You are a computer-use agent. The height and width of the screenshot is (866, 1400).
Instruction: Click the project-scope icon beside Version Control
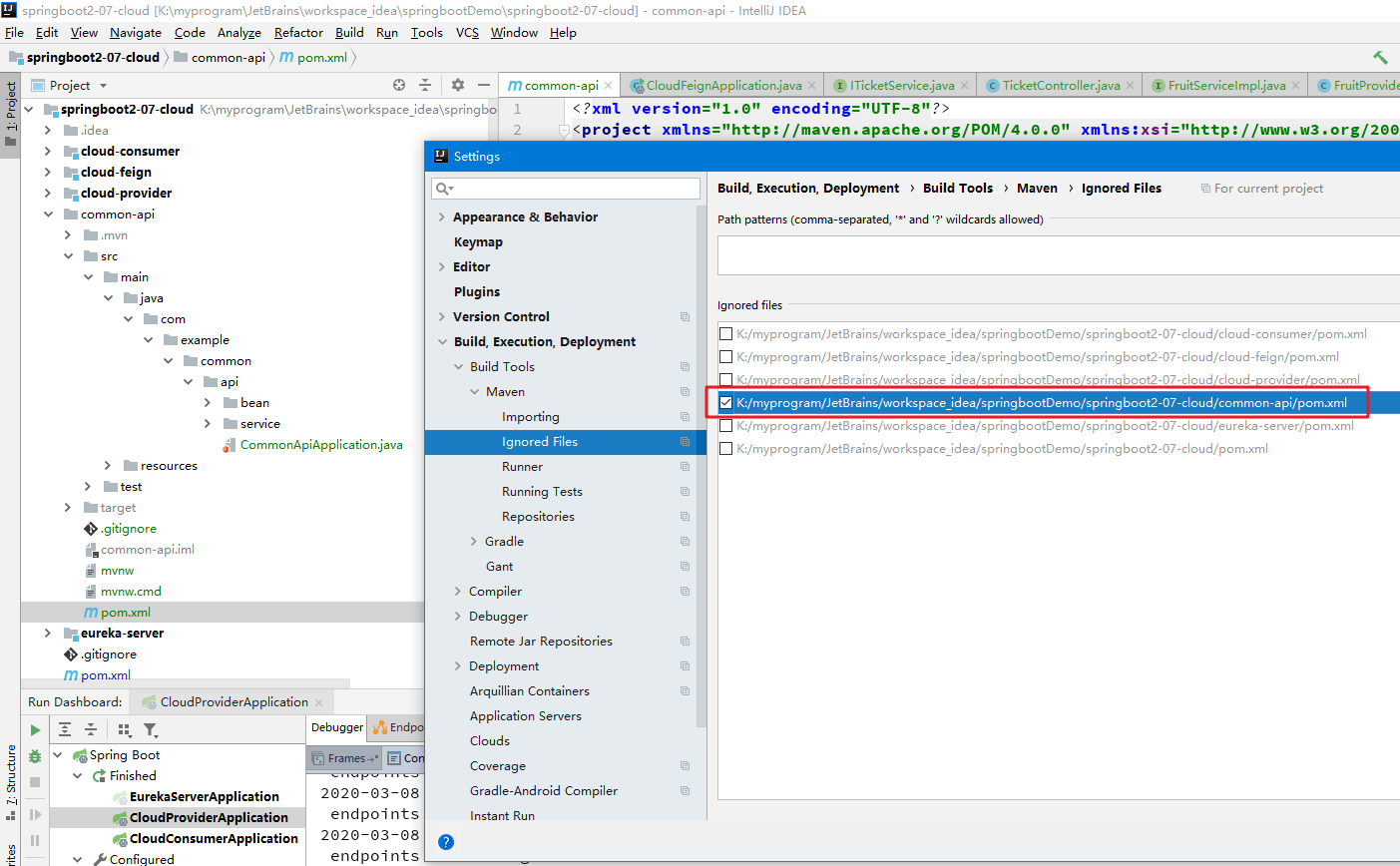pos(686,317)
